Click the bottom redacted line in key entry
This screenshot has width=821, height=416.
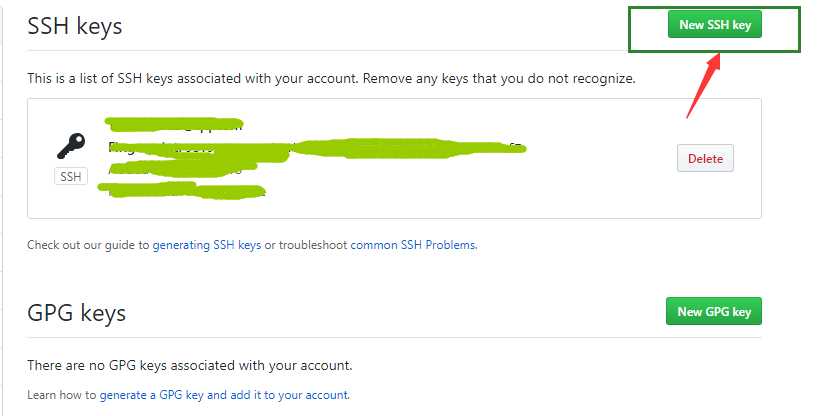181,189
